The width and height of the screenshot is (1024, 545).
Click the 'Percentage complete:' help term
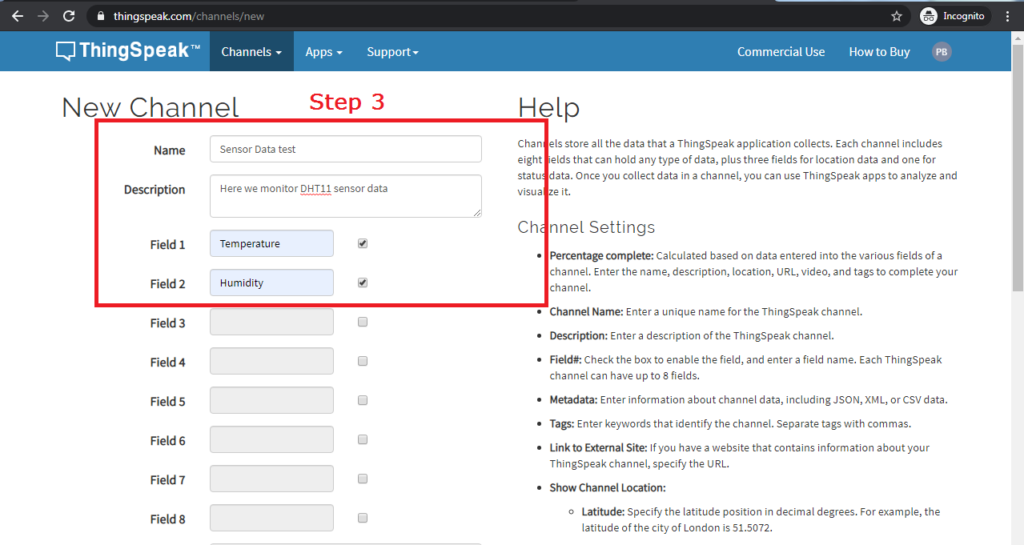601,256
